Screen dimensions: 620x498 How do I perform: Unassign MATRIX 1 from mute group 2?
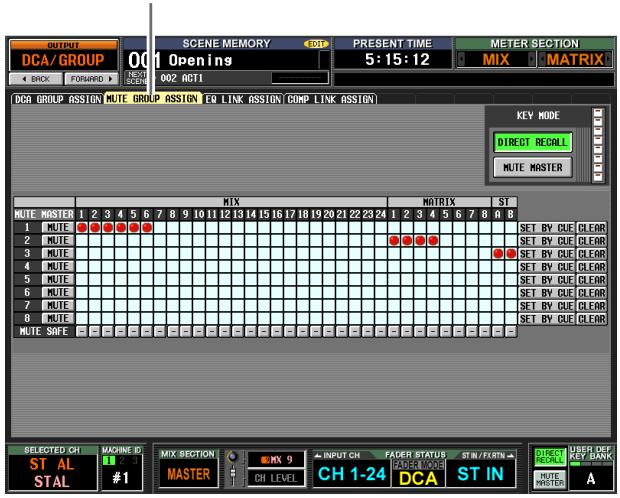click(x=394, y=240)
